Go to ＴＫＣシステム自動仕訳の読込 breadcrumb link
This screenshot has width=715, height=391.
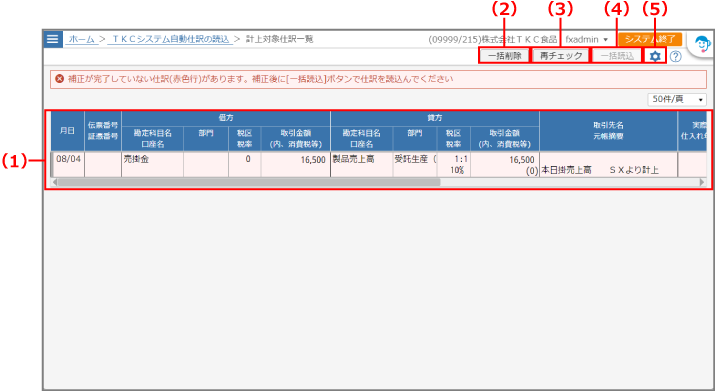tap(170, 39)
